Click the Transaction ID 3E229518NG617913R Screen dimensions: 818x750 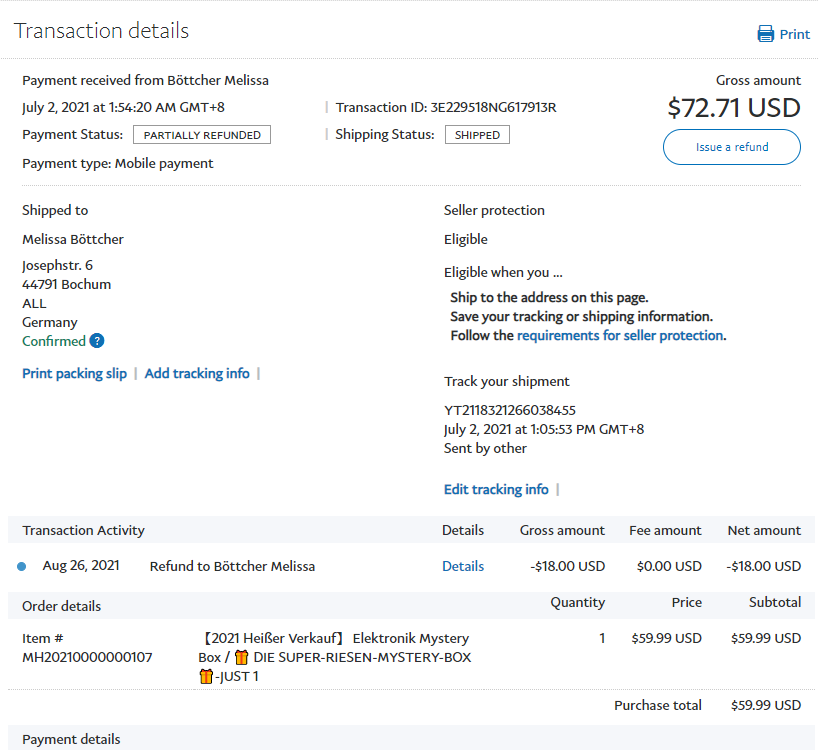click(493, 108)
